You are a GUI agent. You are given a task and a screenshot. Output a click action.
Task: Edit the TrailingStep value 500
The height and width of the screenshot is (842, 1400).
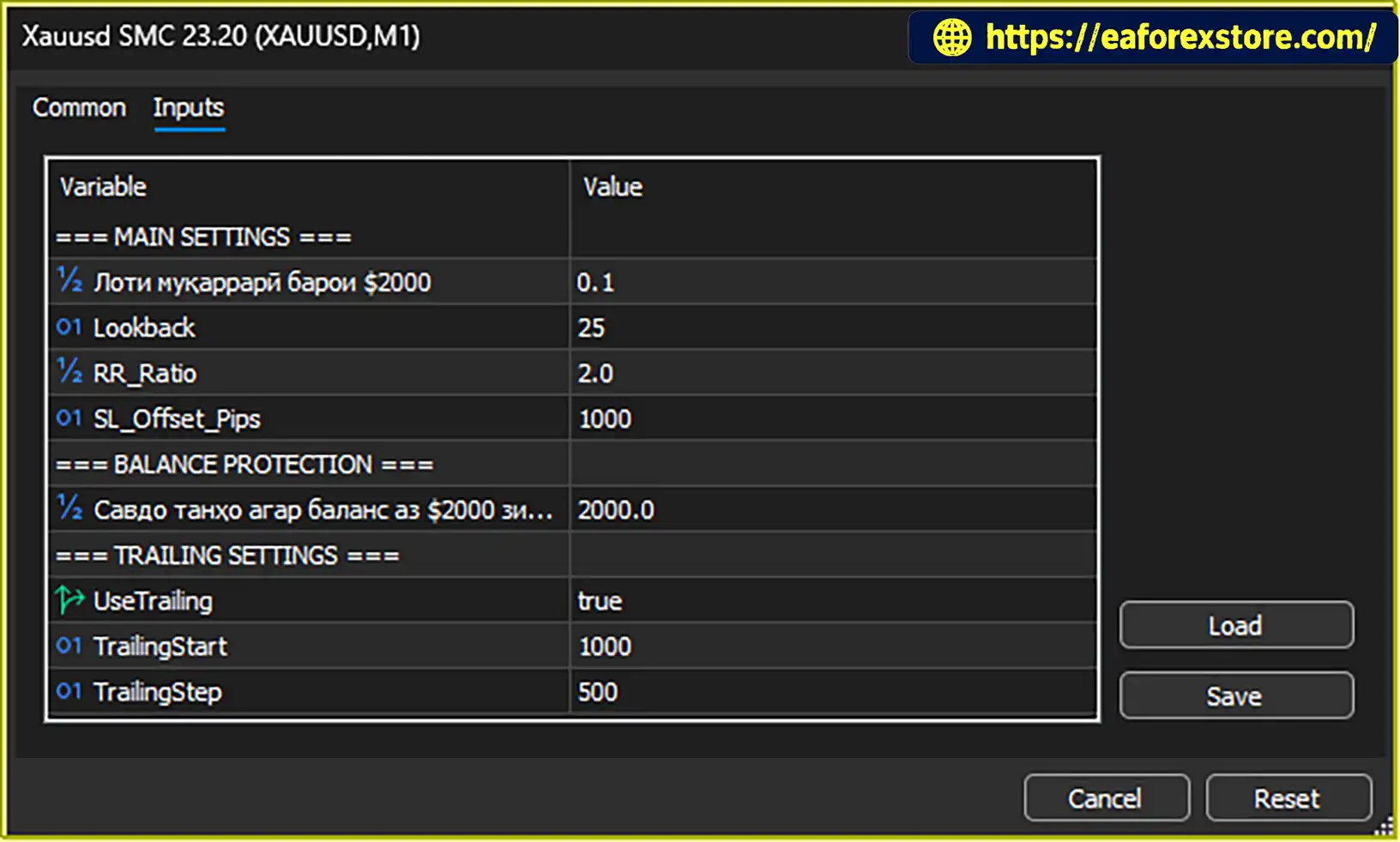pos(833,691)
